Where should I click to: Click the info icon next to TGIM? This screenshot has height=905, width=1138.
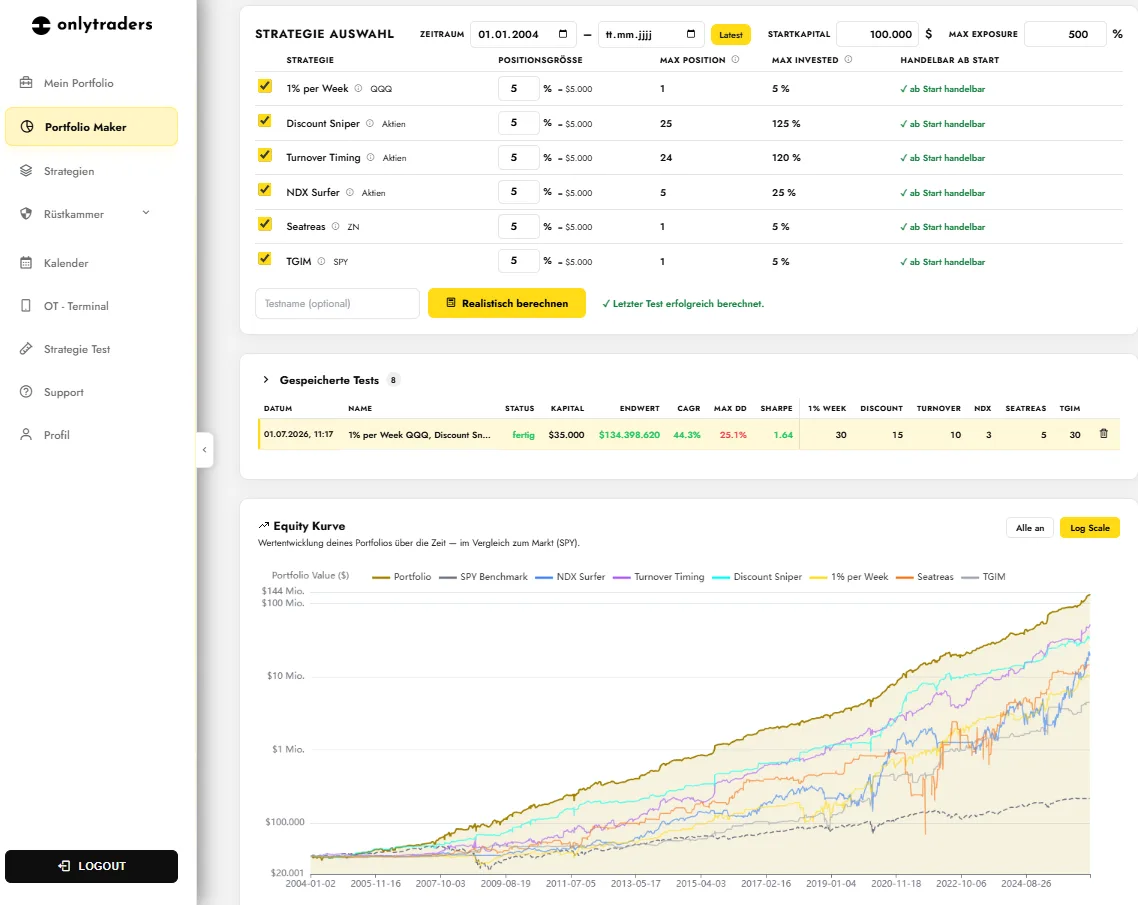point(321,261)
